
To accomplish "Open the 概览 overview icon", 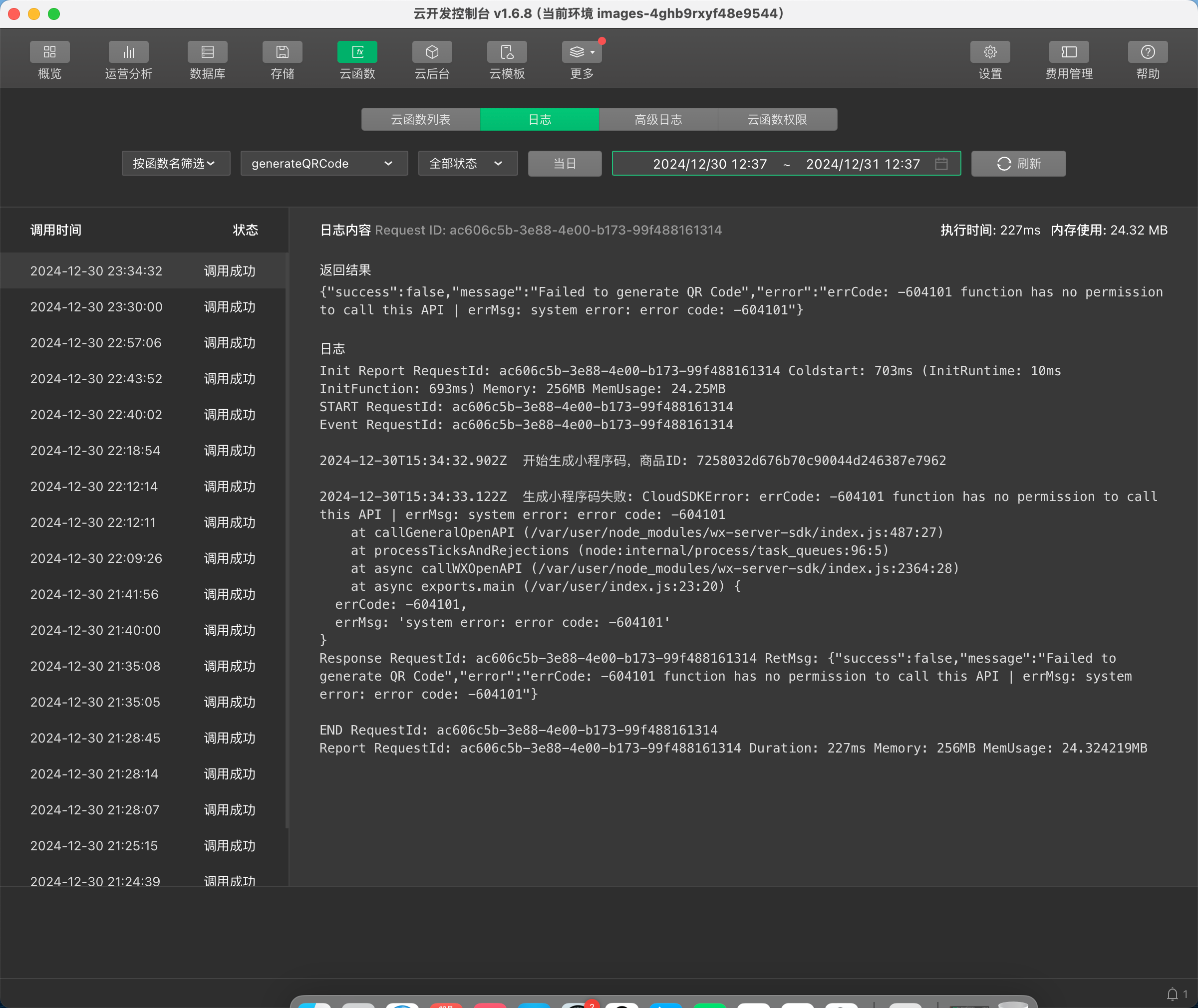I will [50, 52].
